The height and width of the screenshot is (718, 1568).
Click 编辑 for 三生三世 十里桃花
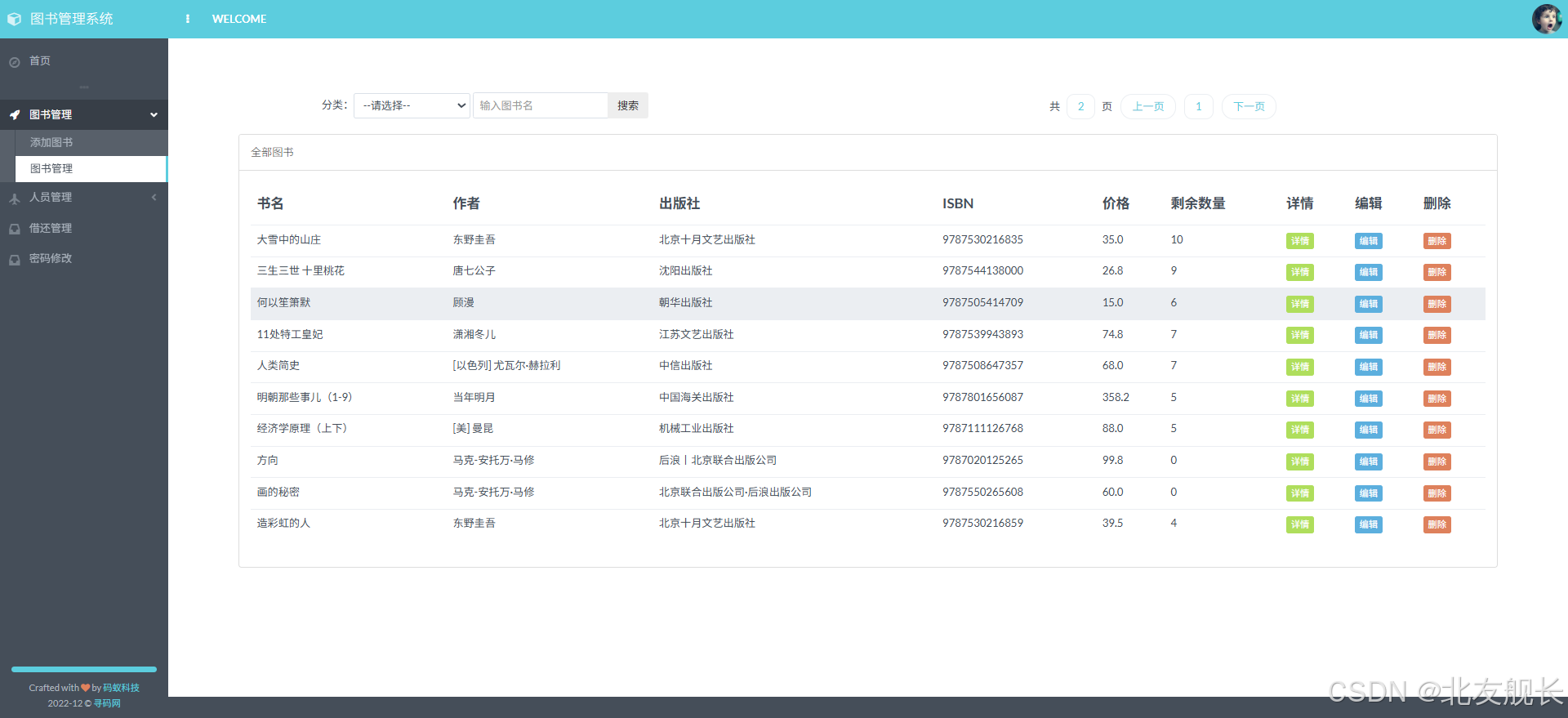click(1369, 272)
